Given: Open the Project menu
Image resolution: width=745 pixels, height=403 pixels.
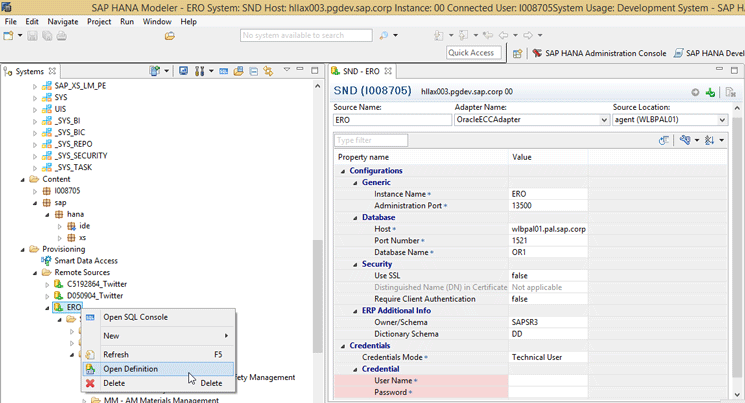Looking at the screenshot, I should 99,21.
